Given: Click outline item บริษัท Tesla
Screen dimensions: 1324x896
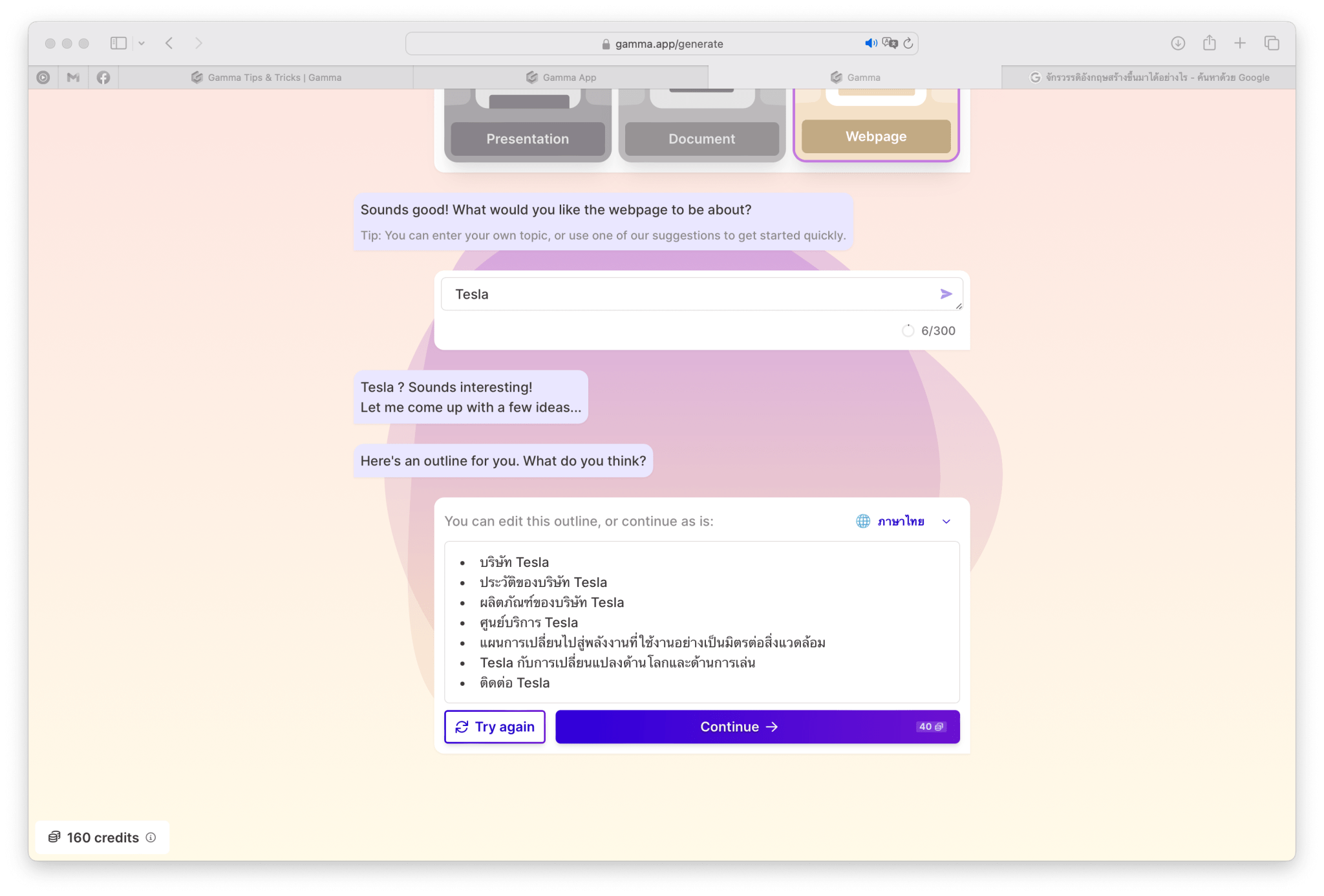Looking at the screenshot, I should [x=514, y=562].
